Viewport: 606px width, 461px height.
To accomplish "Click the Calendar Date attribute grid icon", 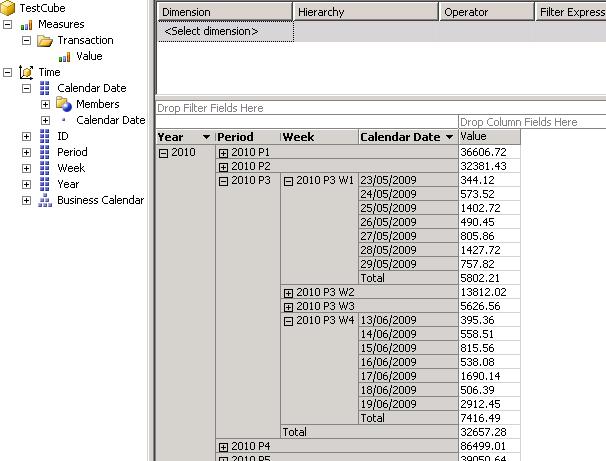I will (x=45, y=88).
